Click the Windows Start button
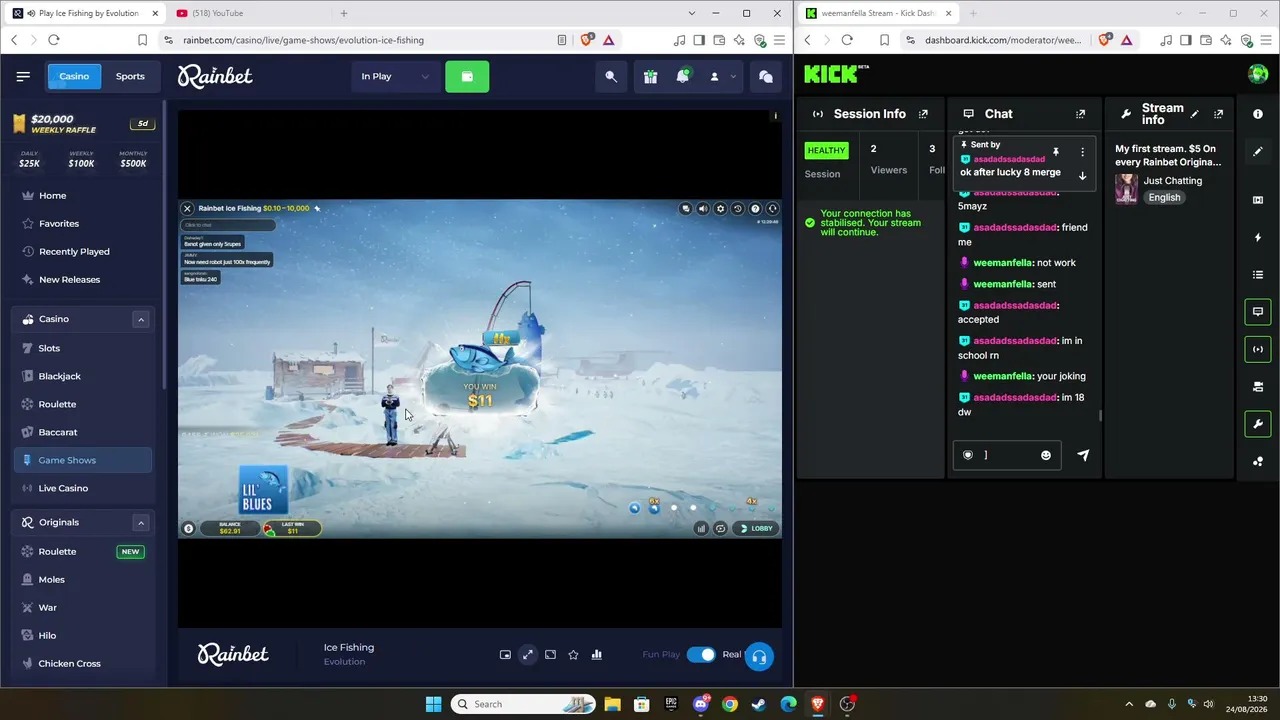This screenshot has width=1280, height=720. click(433, 704)
